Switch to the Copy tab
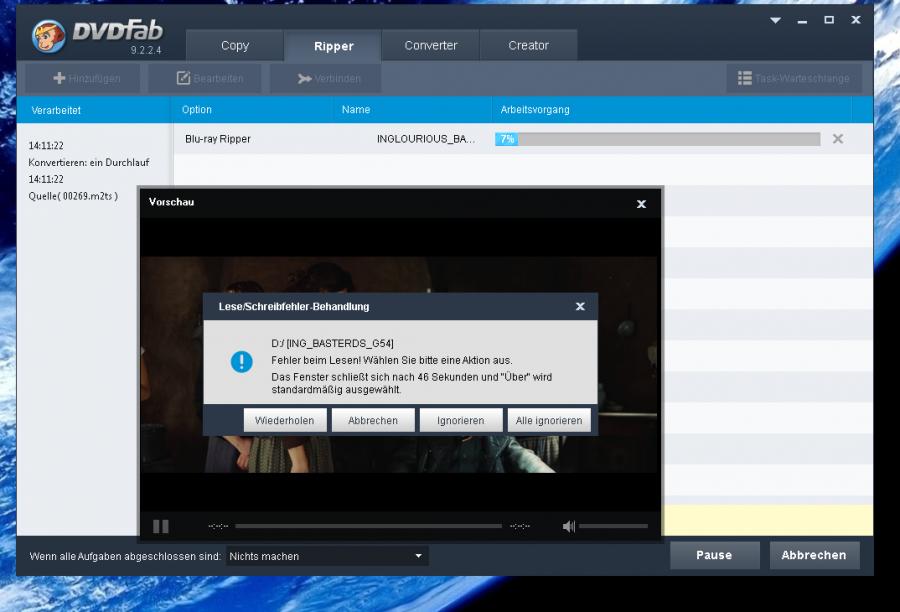900x612 pixels. pos(235,45)
